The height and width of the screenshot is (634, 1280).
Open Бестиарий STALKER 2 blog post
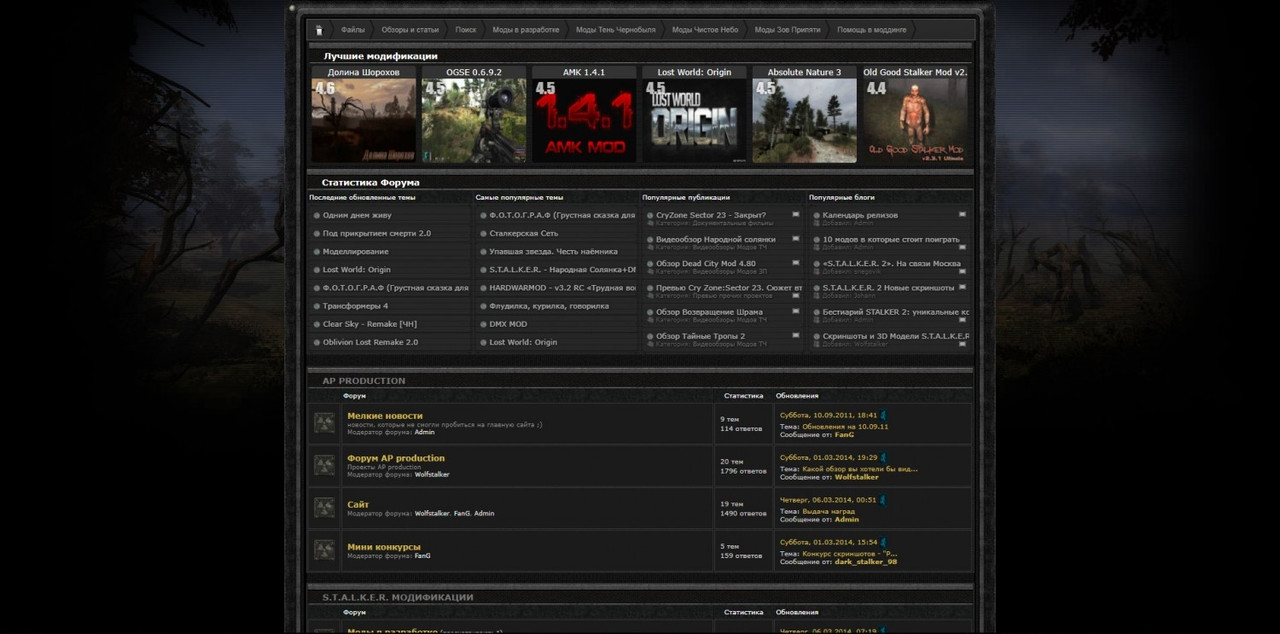tap(895, 312)
